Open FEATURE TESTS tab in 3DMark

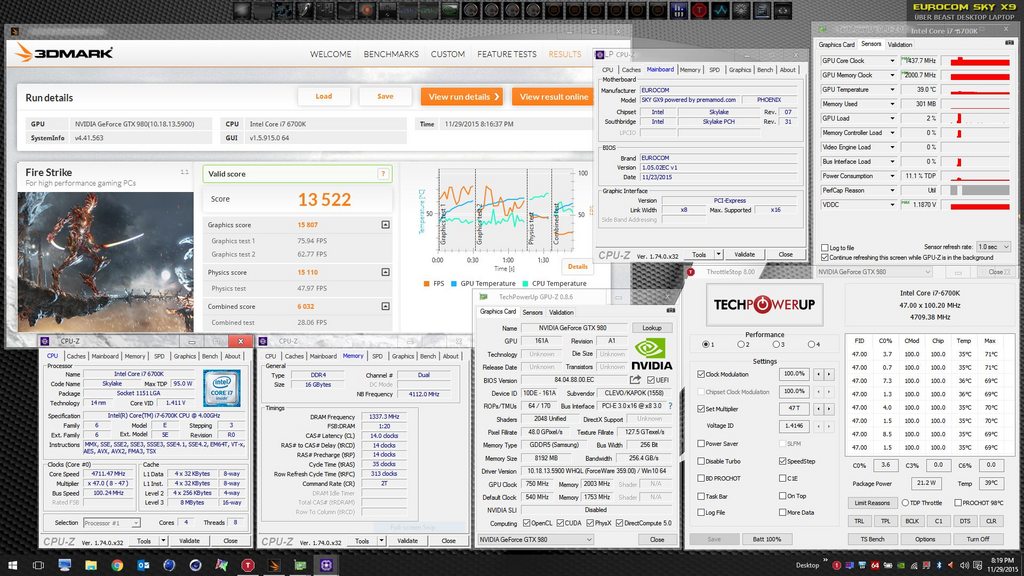[507, 54]
